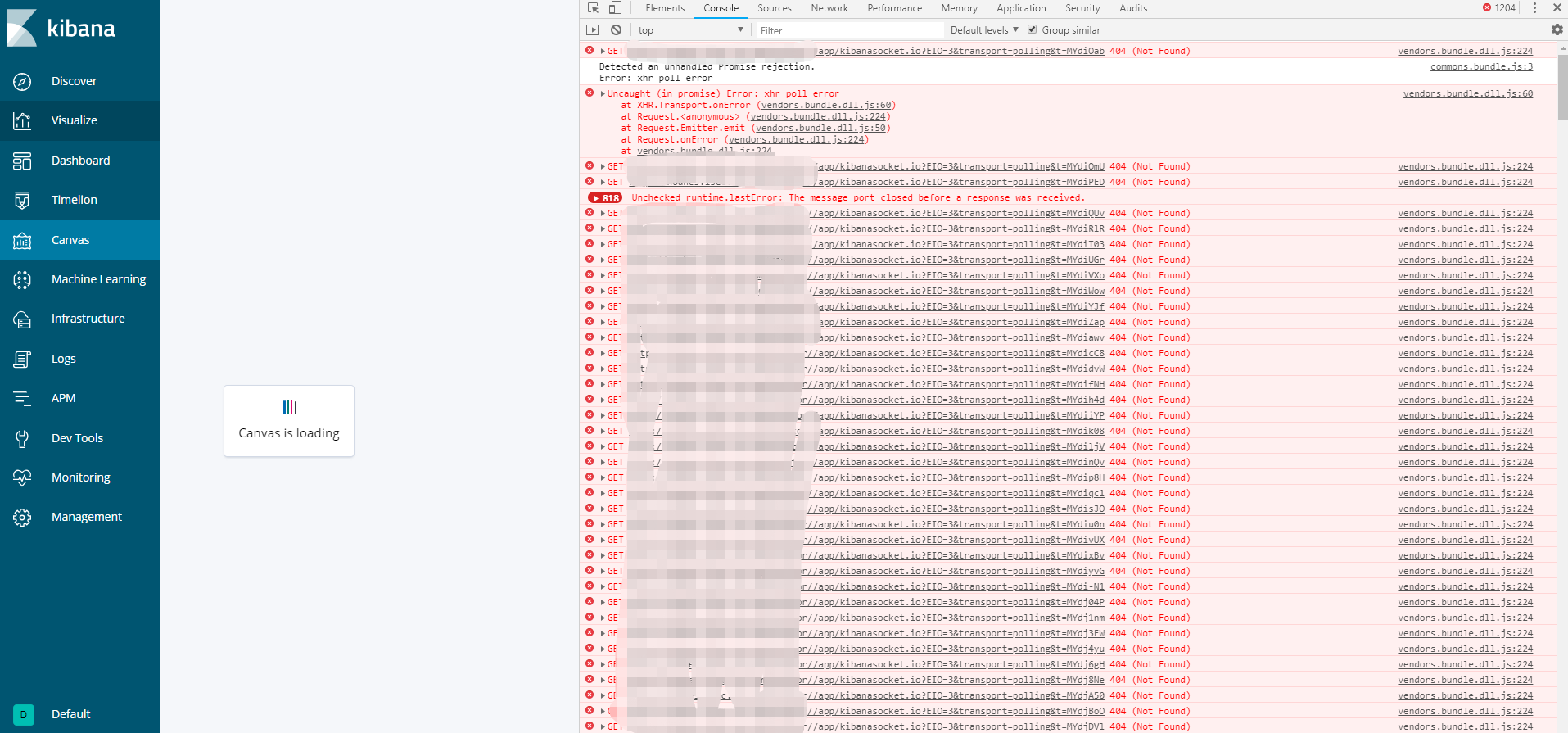Select the Dashboard sidebar label

(80, 161)
